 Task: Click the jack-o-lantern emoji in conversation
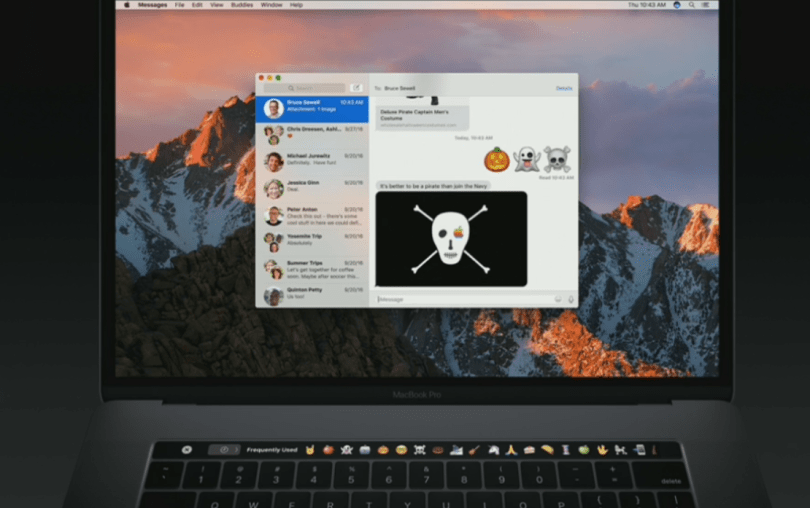coord(497,159)
